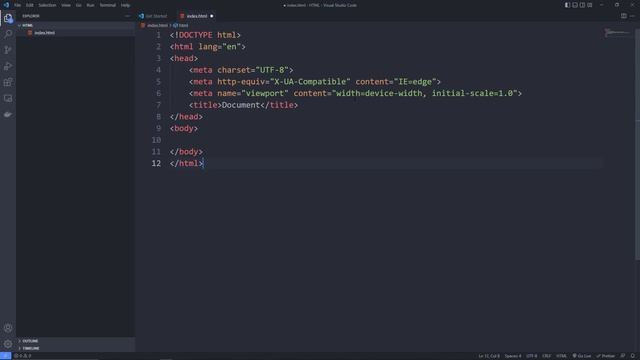This screenshot has width=640, height=360.
Task: Click the HTML file icon in breadcrumb
Action: 143,25
